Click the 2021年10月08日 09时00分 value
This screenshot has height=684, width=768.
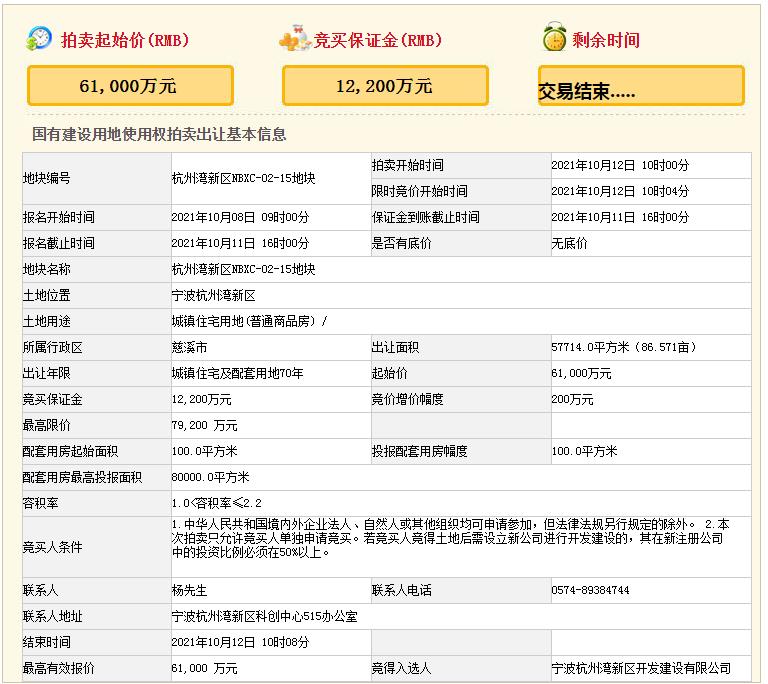240,217
